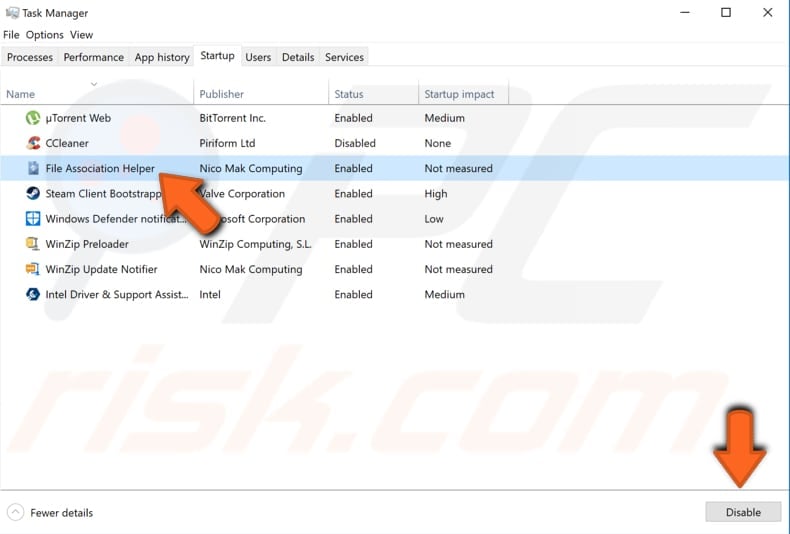Click the CCleaner app icon
Viewport: 790px width, 534px height.
33,143
